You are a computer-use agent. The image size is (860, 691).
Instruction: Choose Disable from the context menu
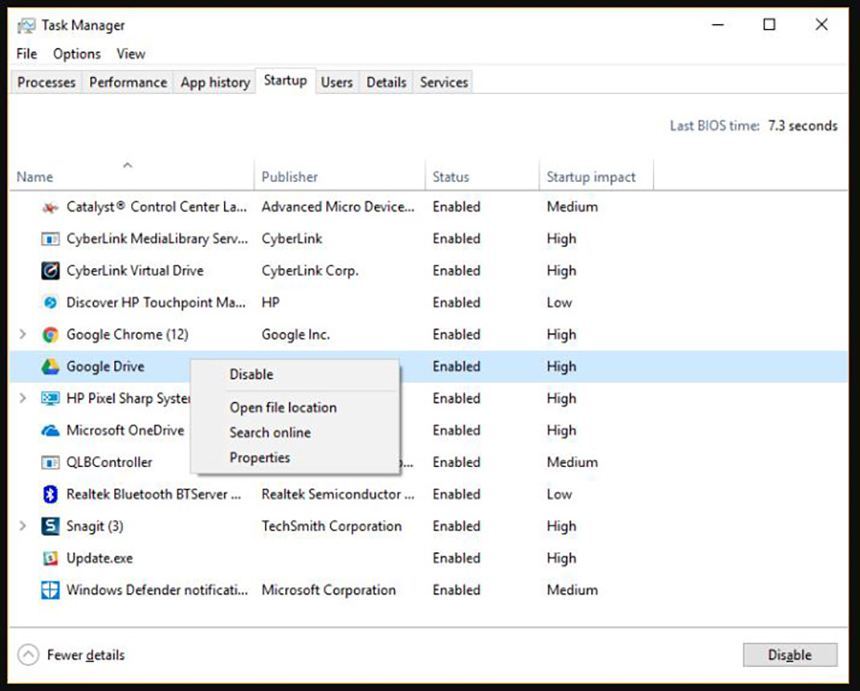point(251,374)
